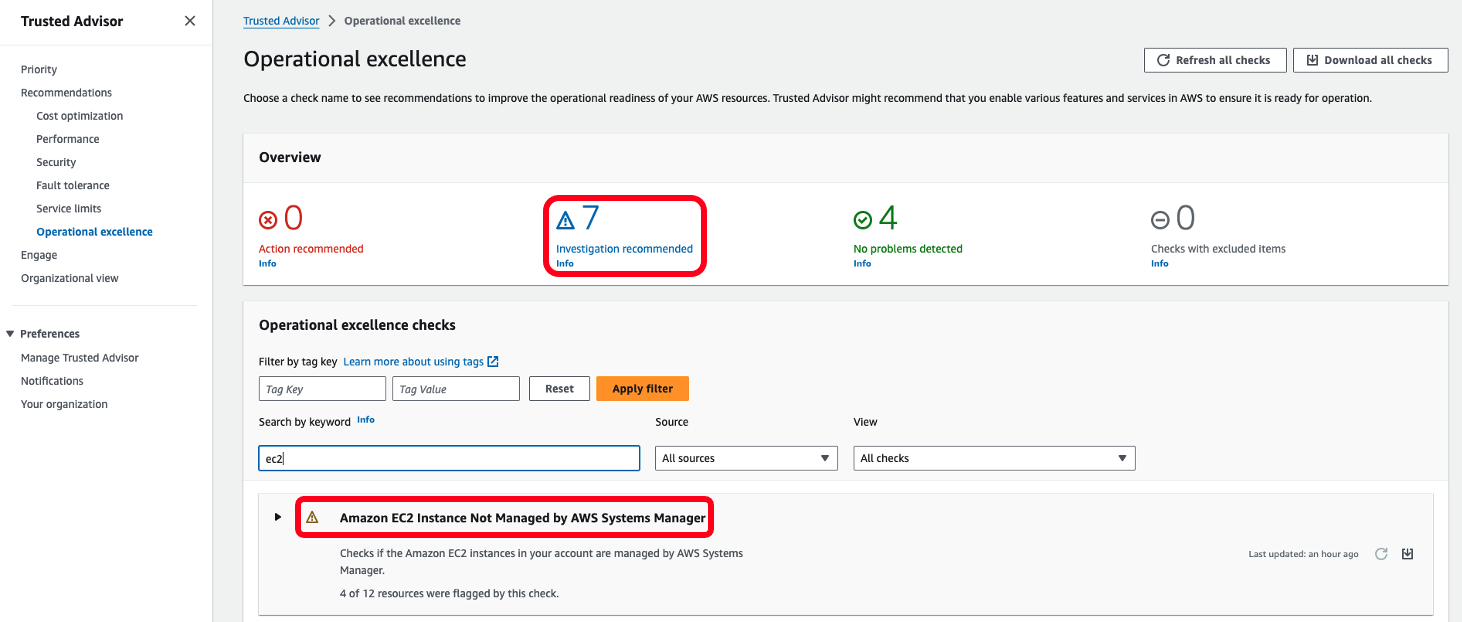The image size is (1462, 622).
Task: Click the Operational excellence checks heading
Action: [x=357, y=325]
